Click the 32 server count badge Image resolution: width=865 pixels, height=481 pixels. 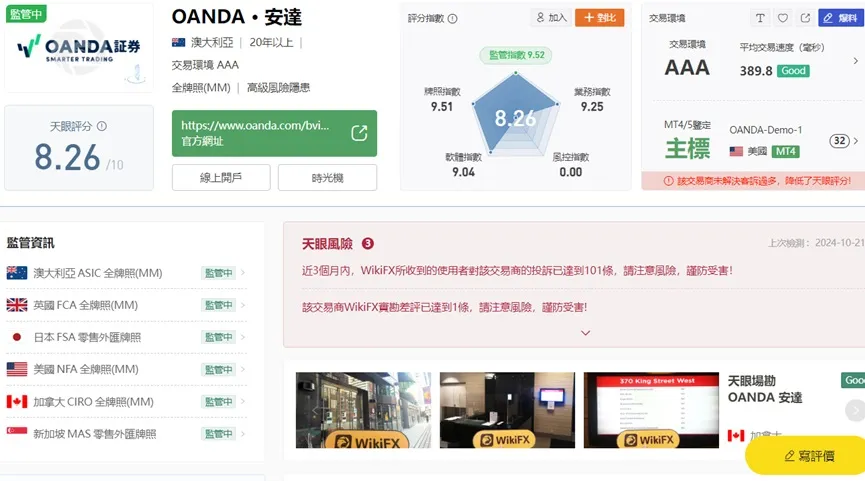[x=839, y=141]
